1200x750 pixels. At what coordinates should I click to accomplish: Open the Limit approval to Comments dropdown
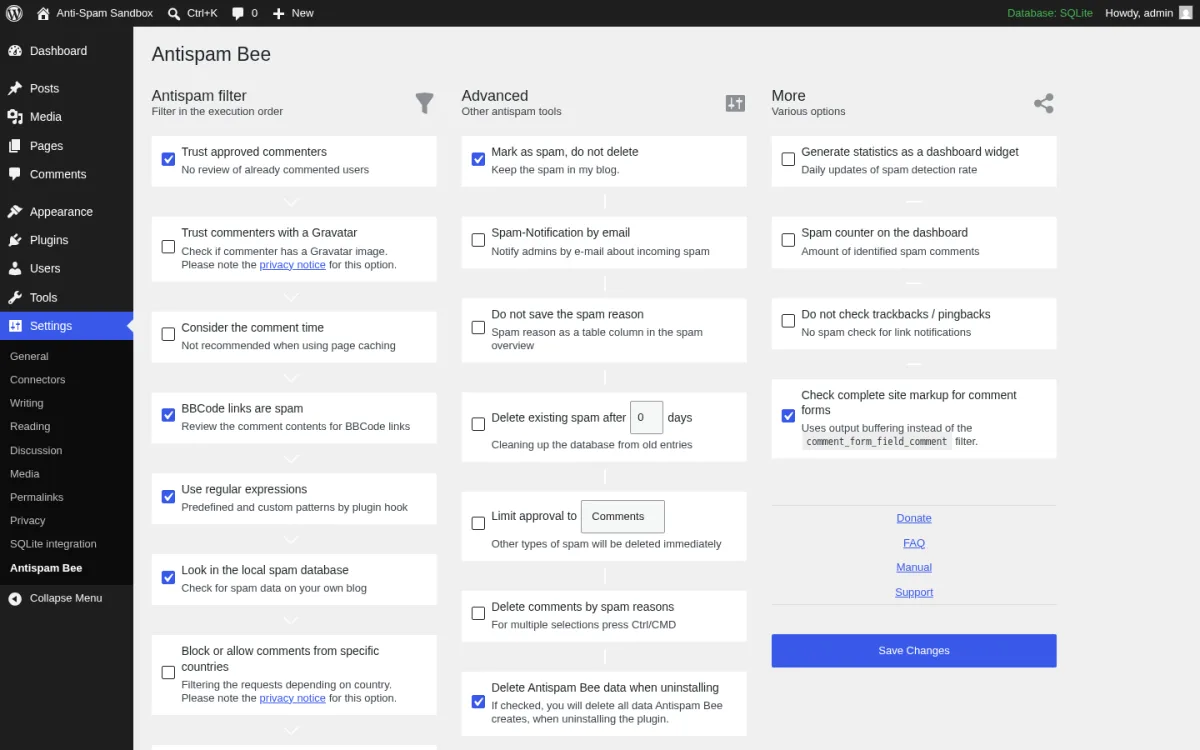[623, 516]
